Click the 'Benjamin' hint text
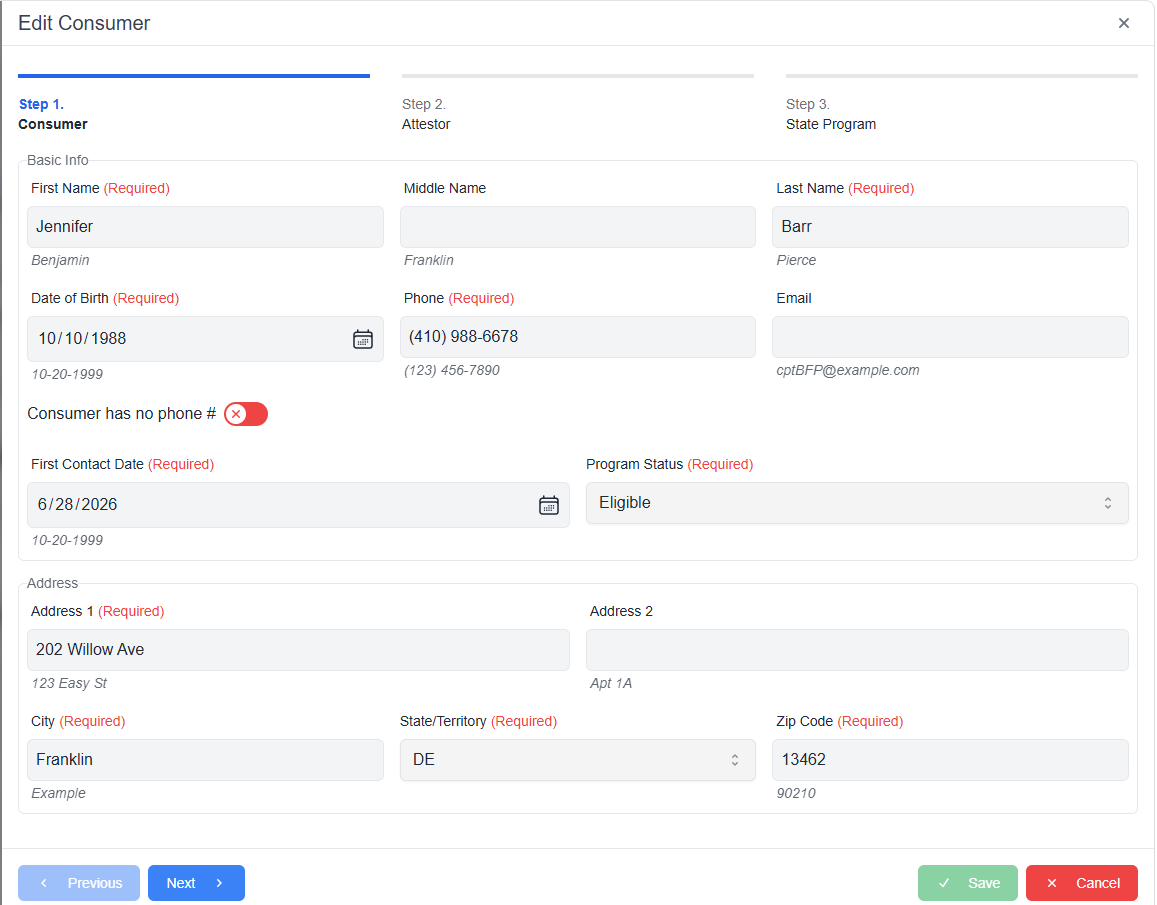This screenshot has height=905, width=1157. (x=61, y=261)
